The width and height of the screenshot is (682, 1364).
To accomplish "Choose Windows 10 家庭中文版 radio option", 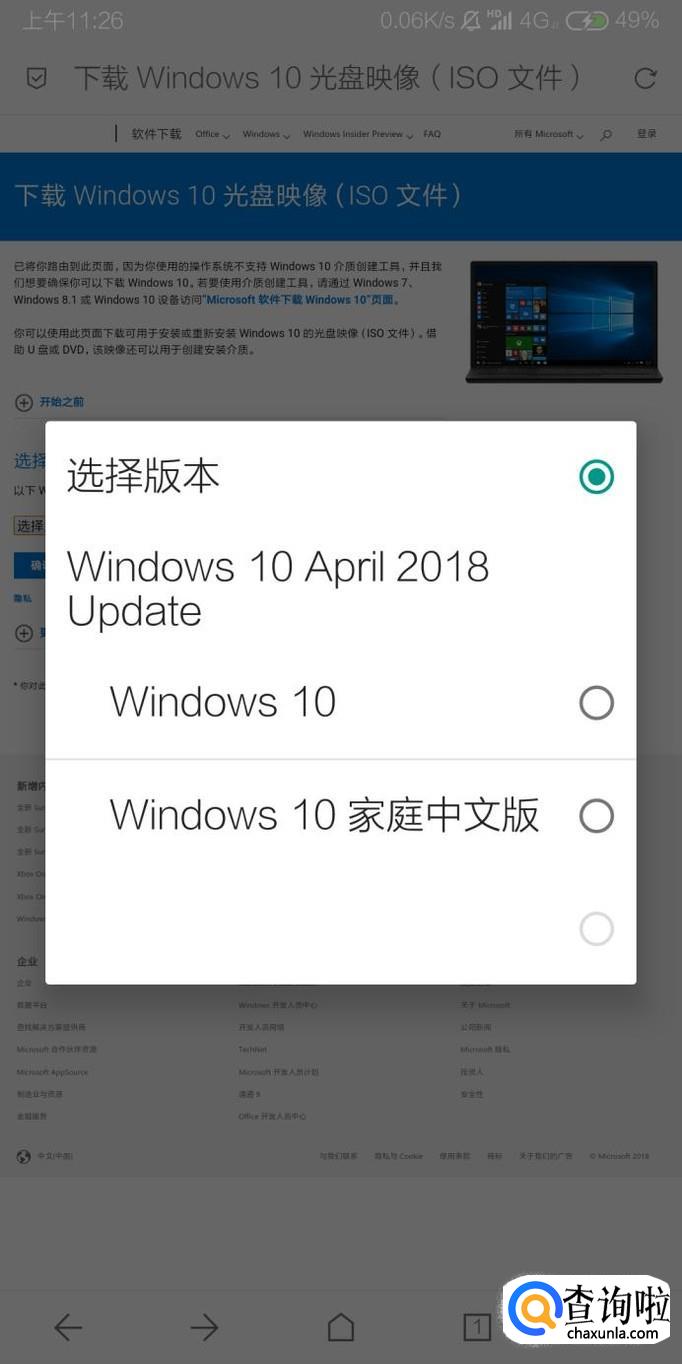I will [x=597, y=816].
